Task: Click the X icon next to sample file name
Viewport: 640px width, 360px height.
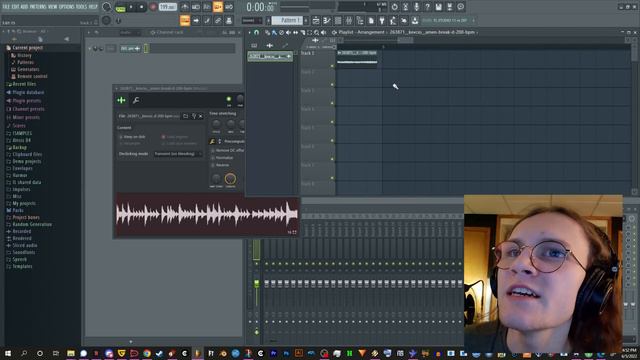Action: click(x=200, y=116)
